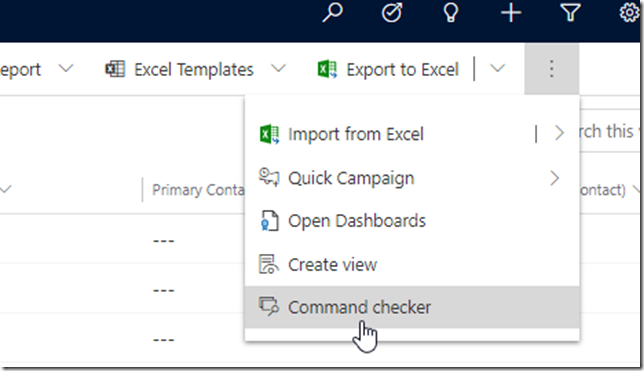644x371 pixels.
Task: Click the task flow checkmark icon
Action: (x=392, y=12)
